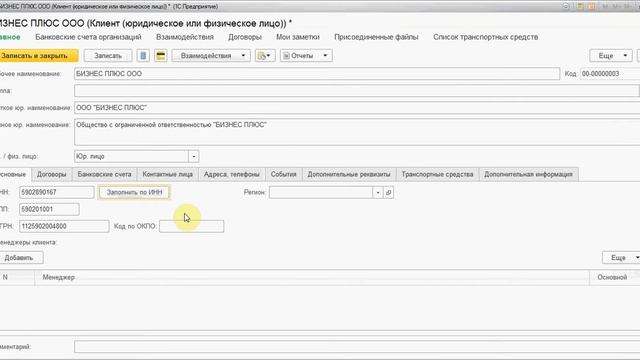The height and width of the screenshot is (360, 640).
Task: Click the ИНН field 5902890167
Action: point(57,192)
